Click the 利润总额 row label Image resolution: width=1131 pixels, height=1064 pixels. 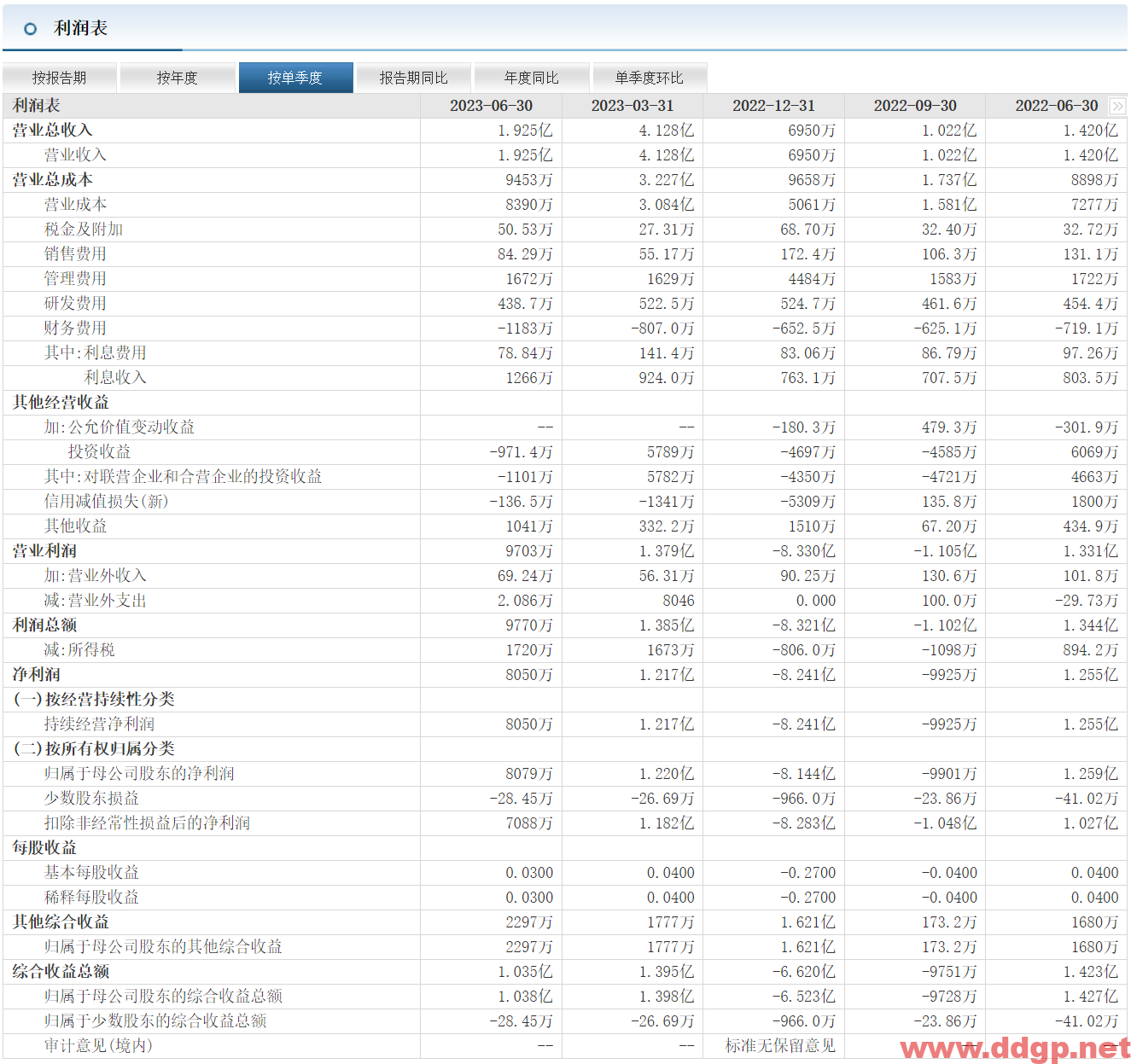tap(44, 625)
